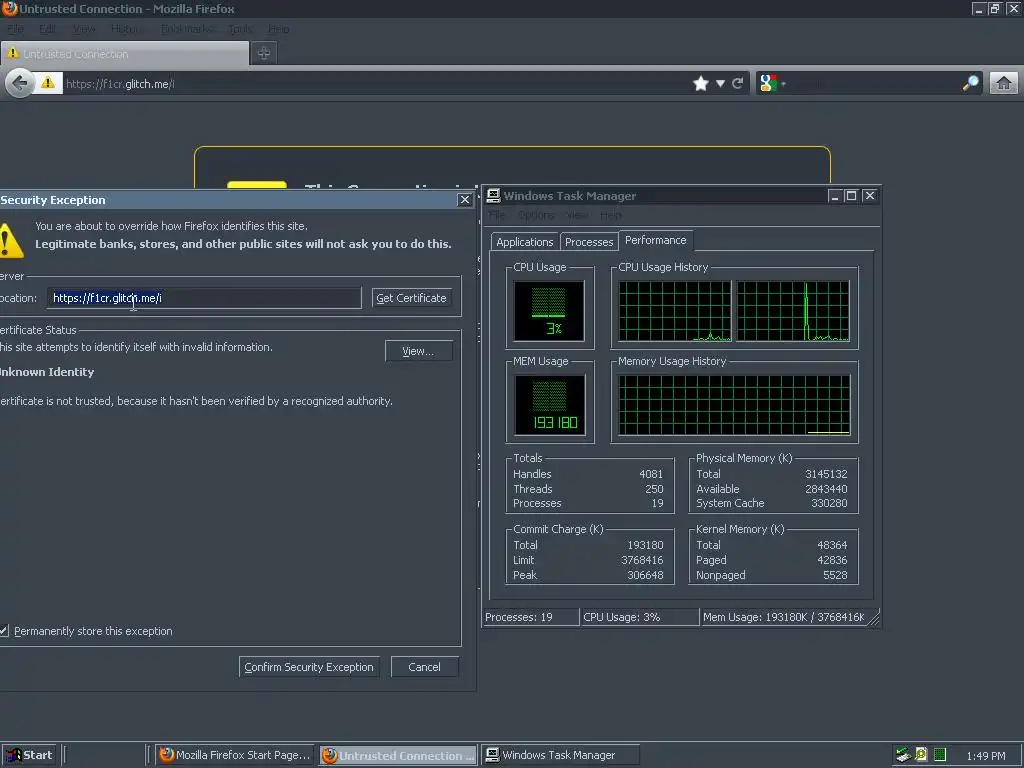Screen dimensions: 1024x768
Task: Click the Memory Usage History graph
Action: [x=734, y=405]
